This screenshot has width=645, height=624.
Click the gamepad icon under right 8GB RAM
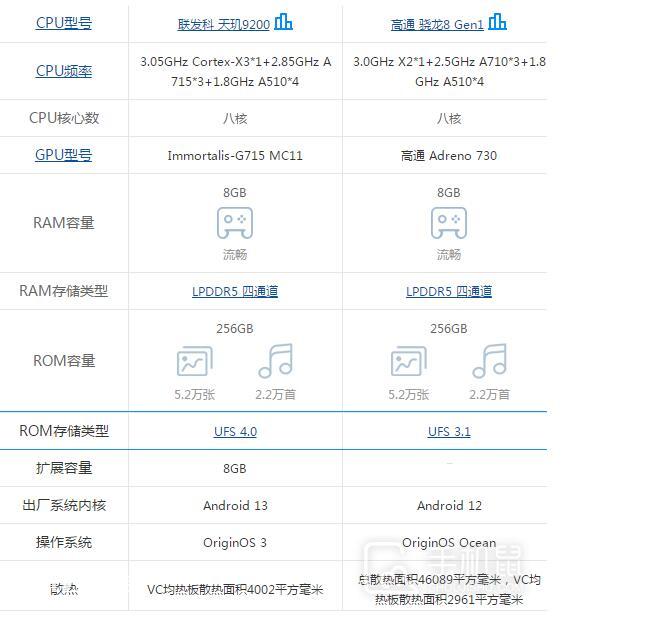[x=449, y=223]
